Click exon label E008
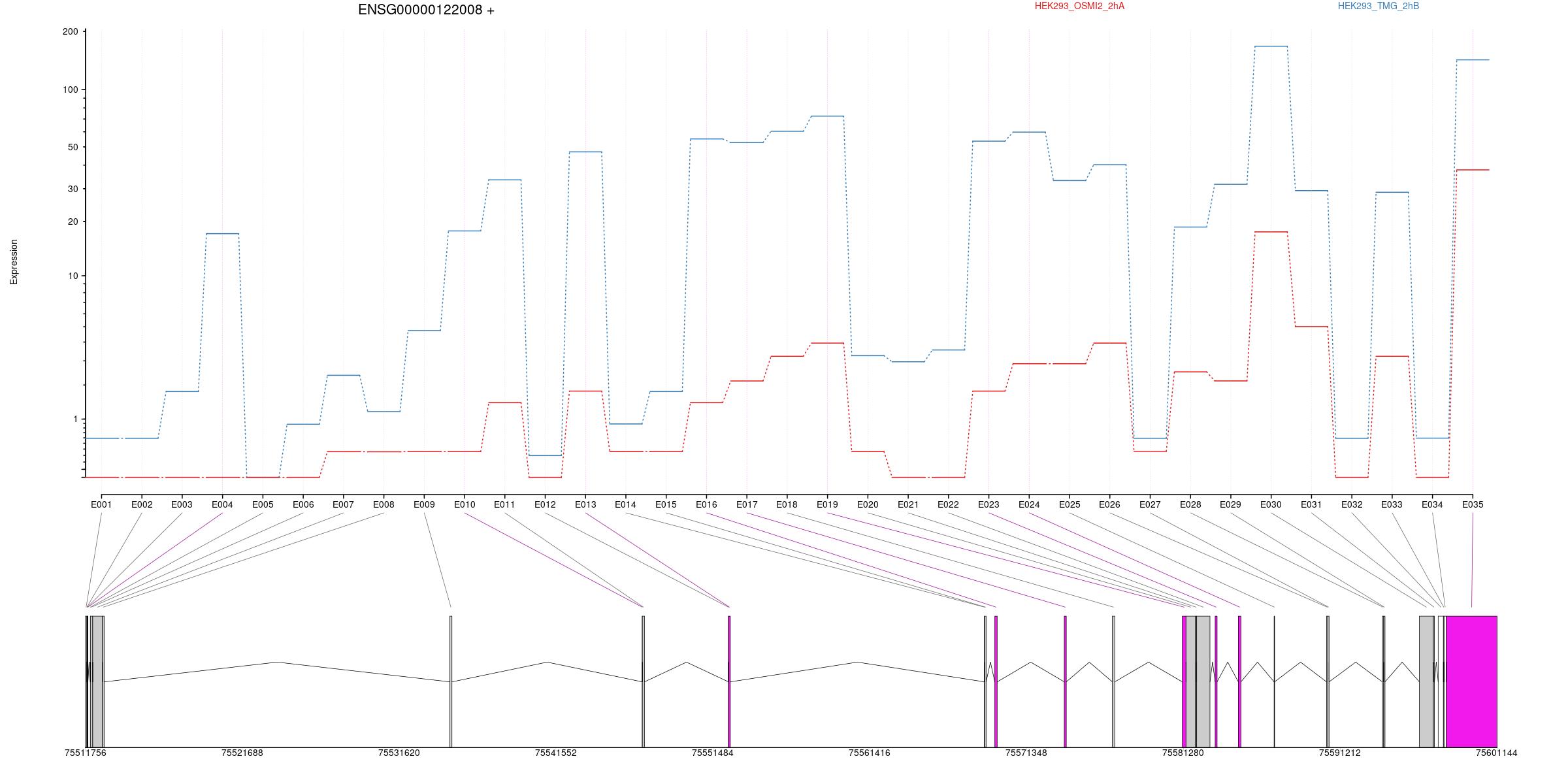This screenshot has height=784, width=1568. click(384, 504)
